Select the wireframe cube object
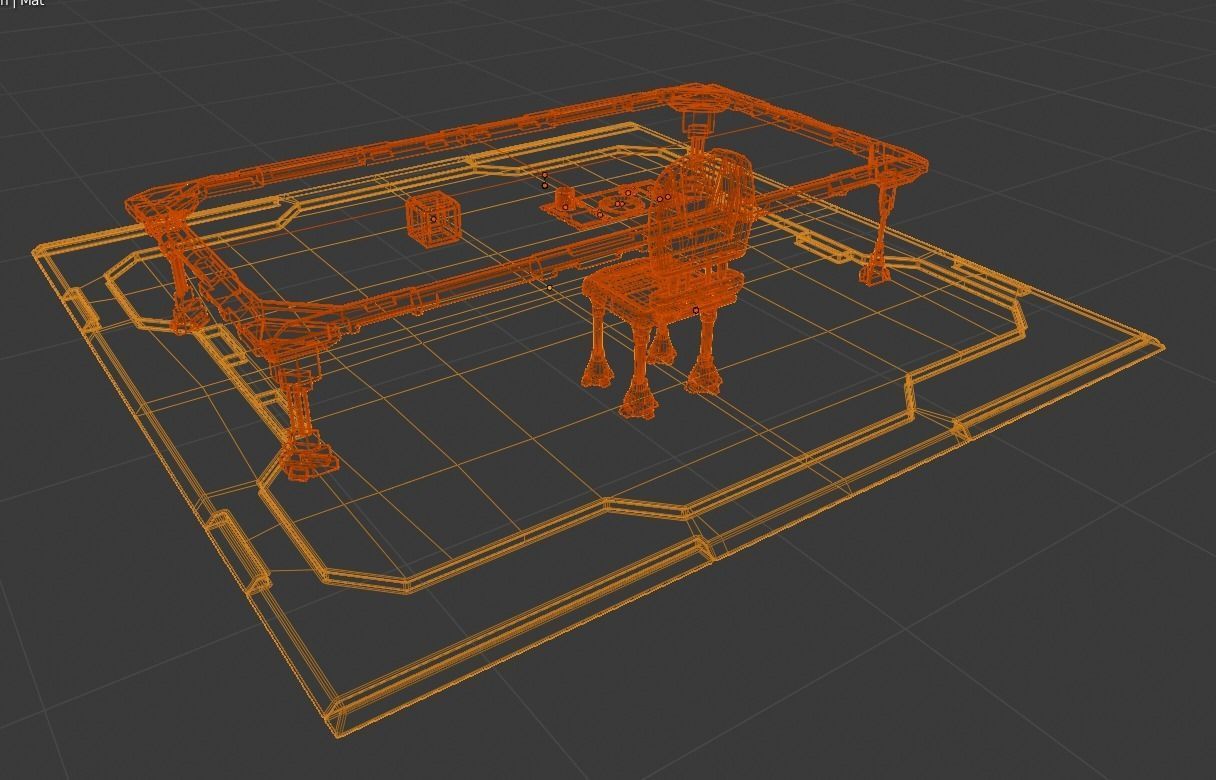The image size is (1216, 780). [432, 219]
